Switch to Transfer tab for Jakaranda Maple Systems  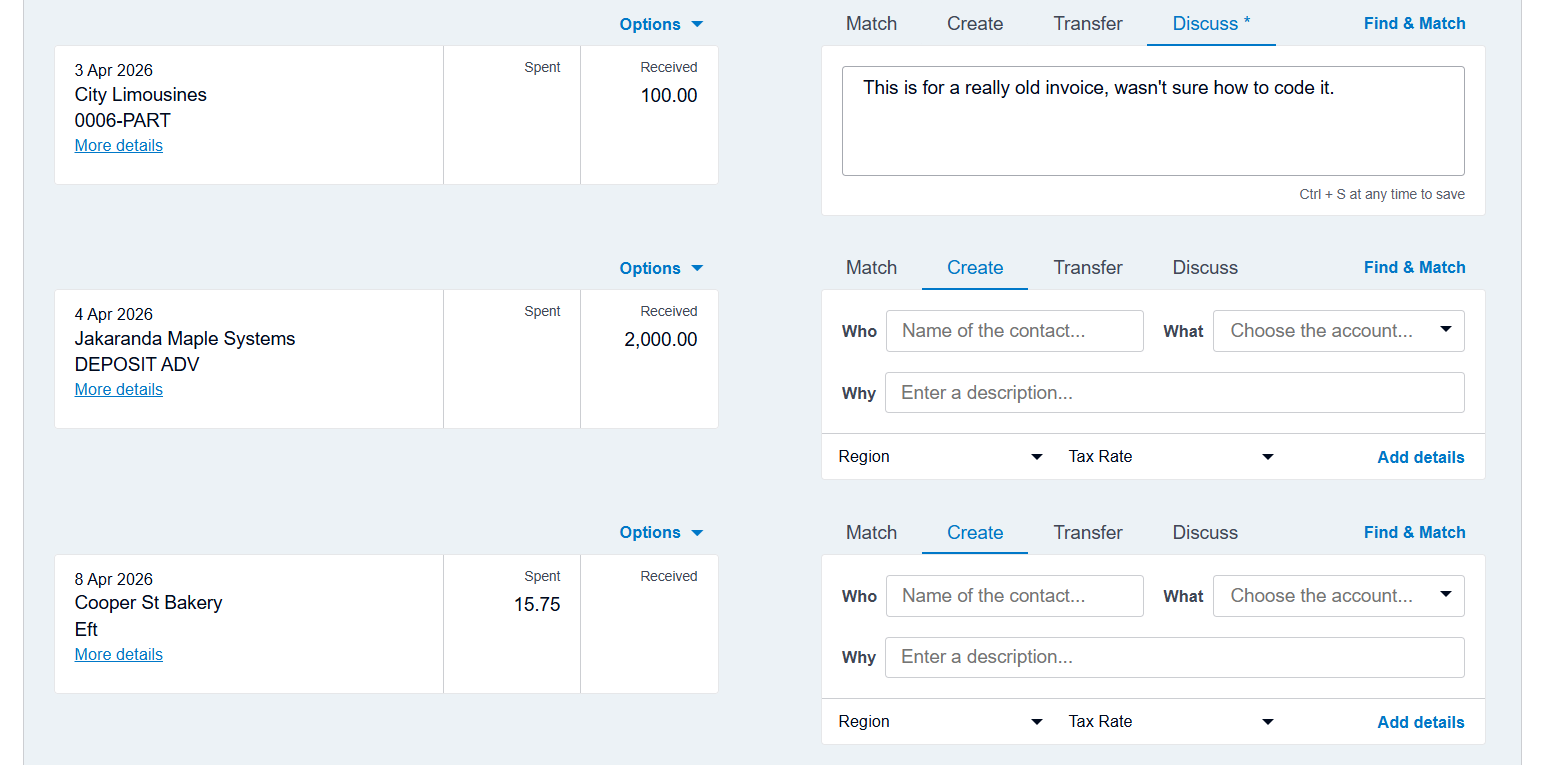[x=1088, y=268]
